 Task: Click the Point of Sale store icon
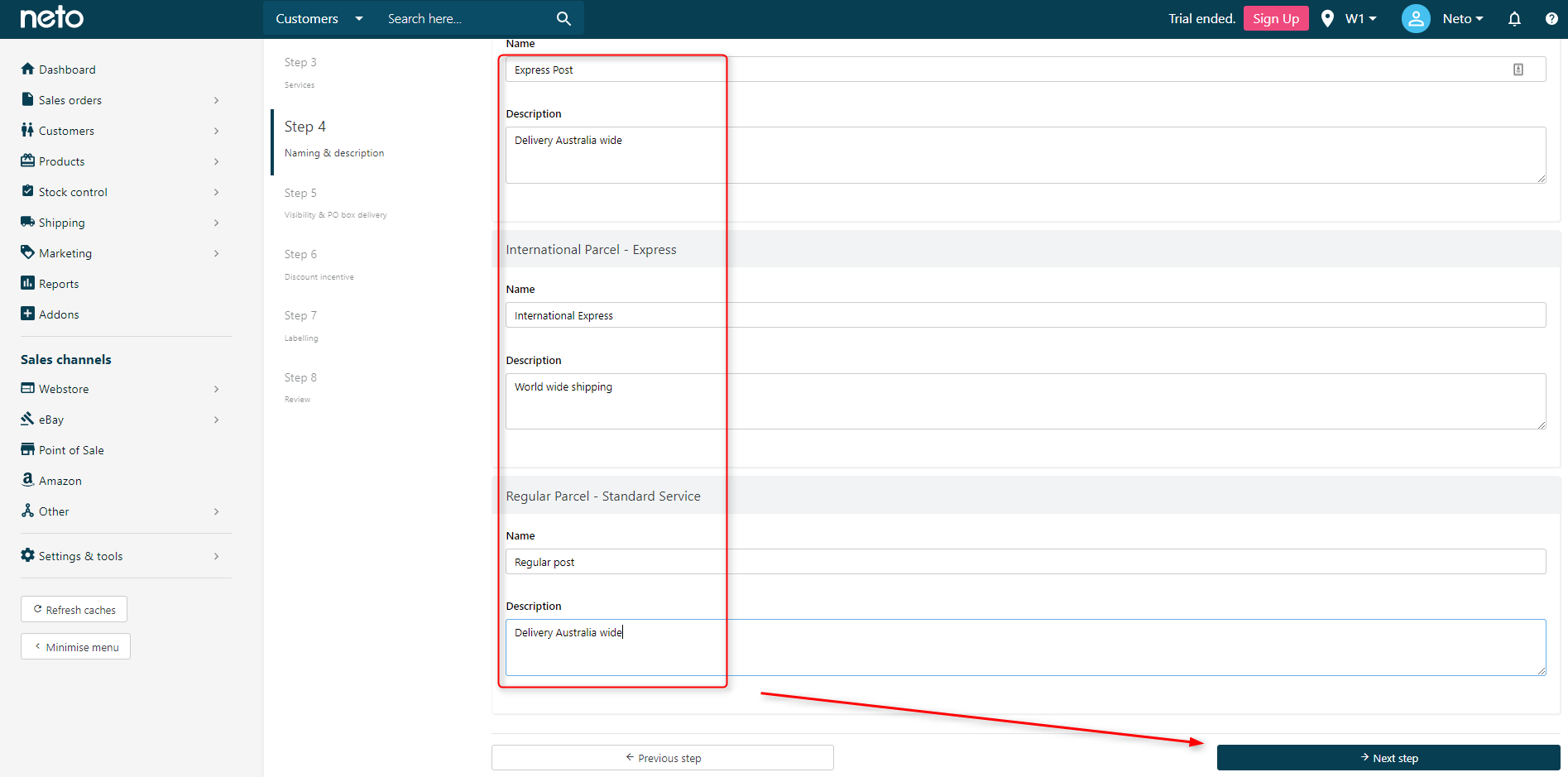coord(27,449)
